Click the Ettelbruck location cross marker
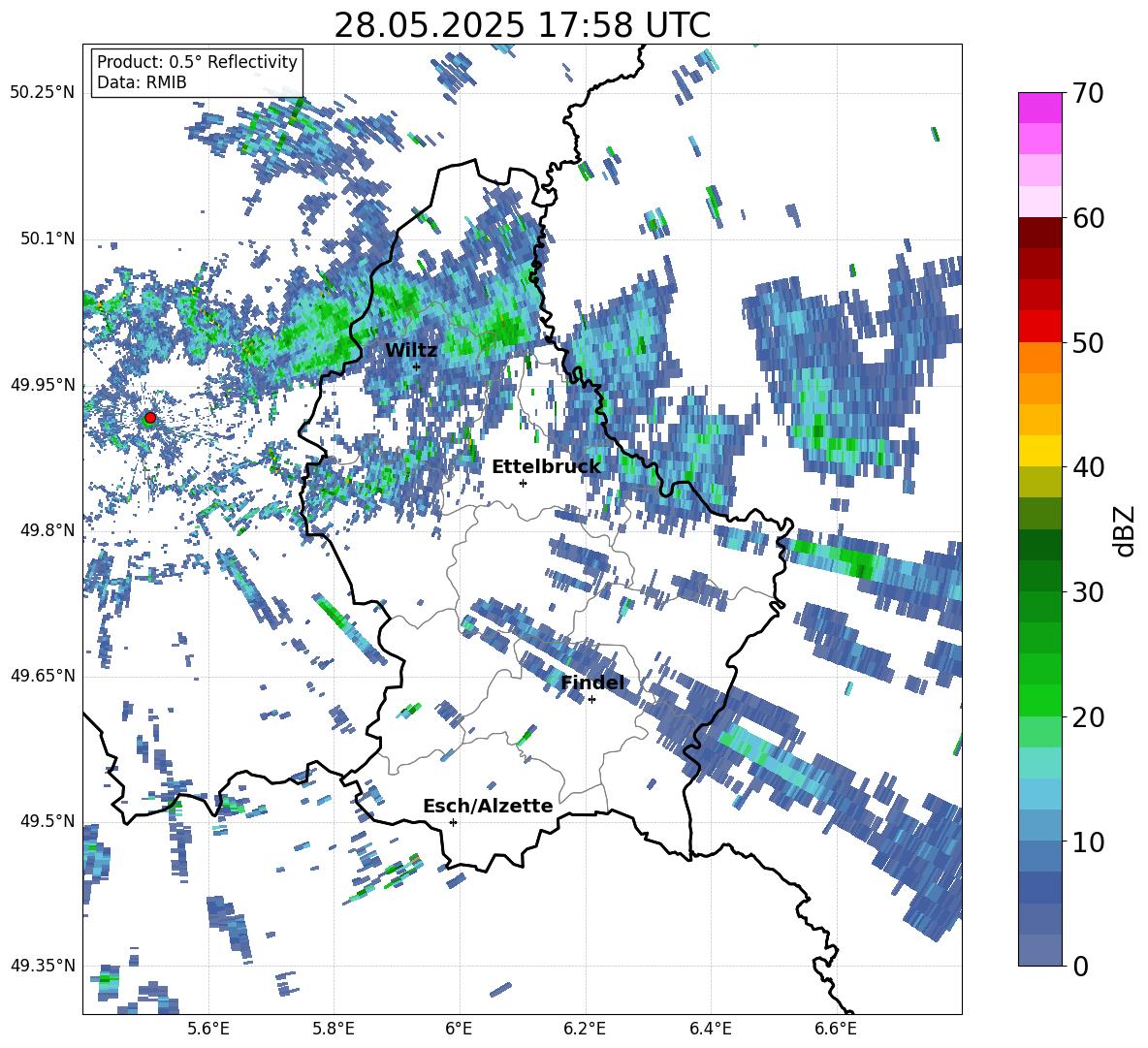This screenshot has width=1148, height=1048. pos(523,483)
